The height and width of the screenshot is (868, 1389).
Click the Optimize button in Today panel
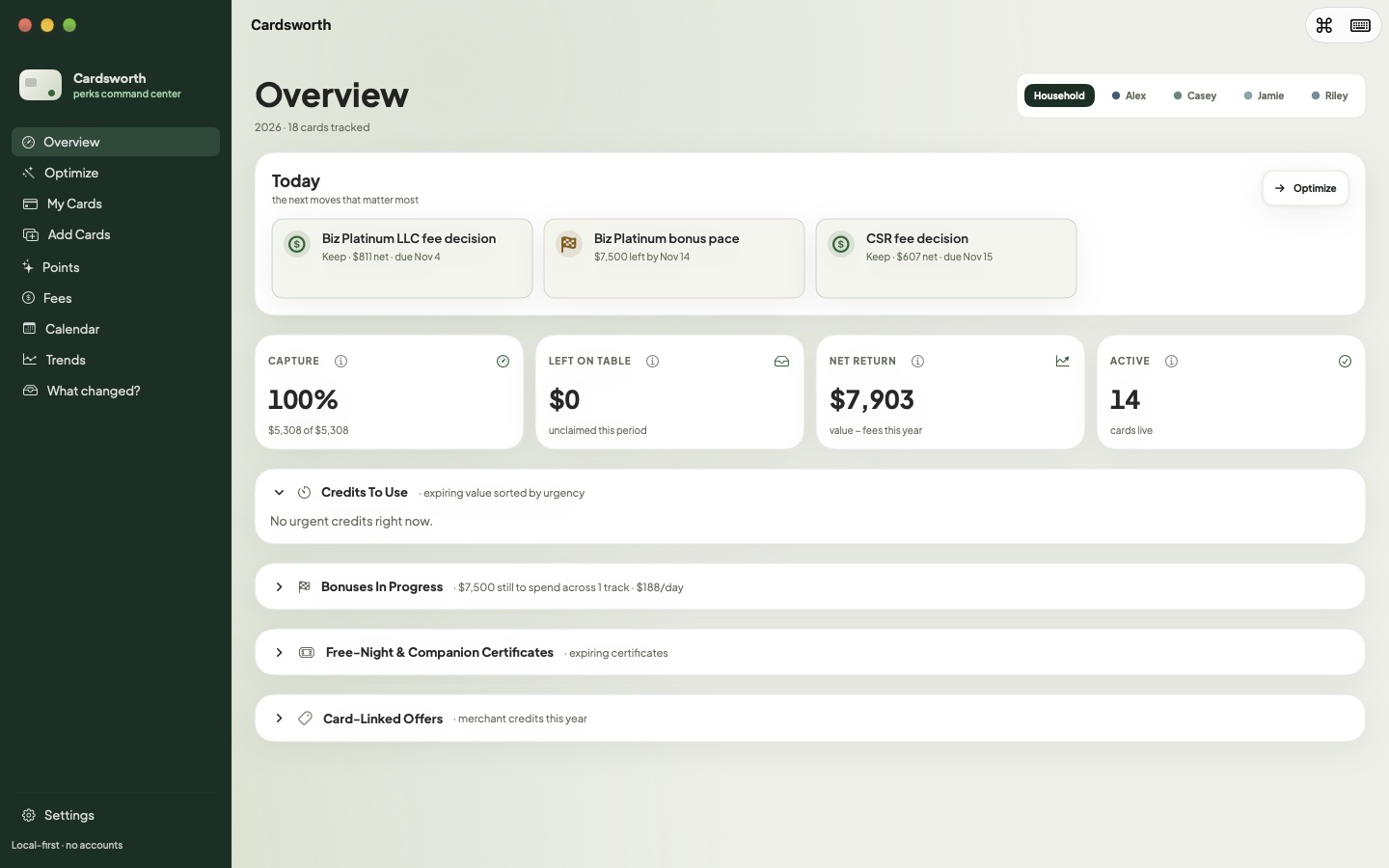point(1305,188)
